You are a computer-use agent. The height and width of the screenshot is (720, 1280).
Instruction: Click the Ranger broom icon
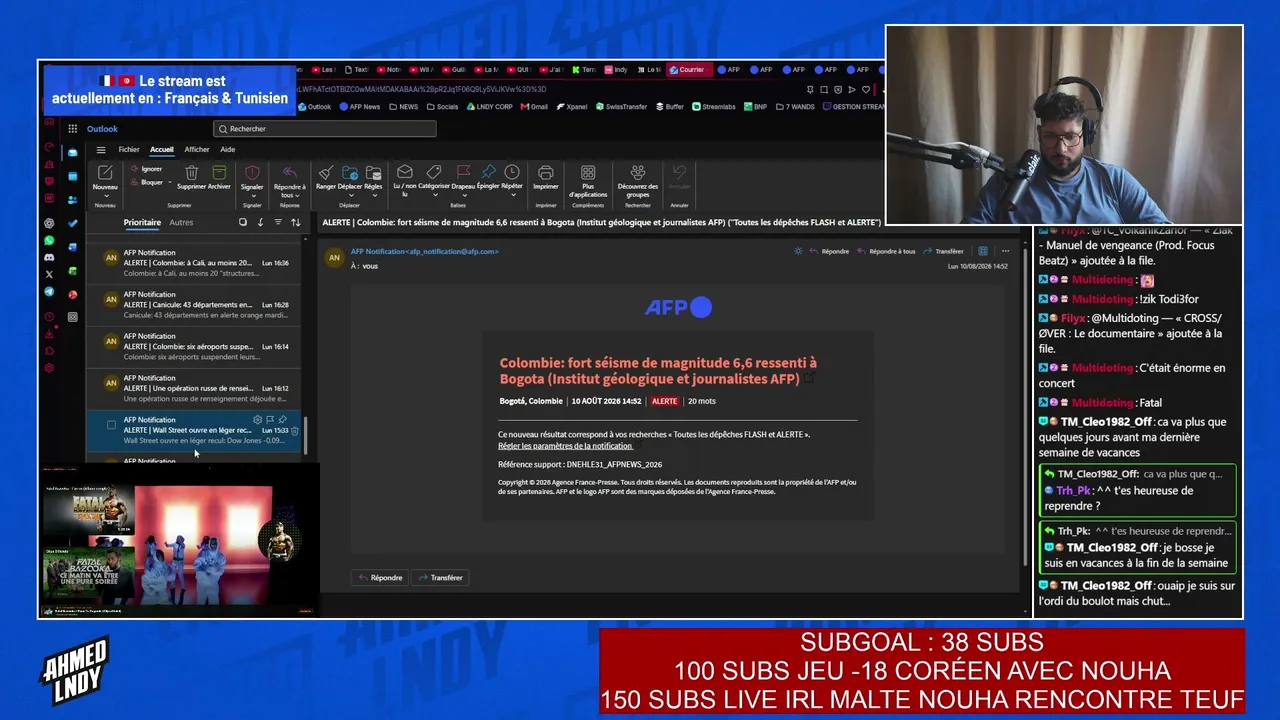[326, 173]
